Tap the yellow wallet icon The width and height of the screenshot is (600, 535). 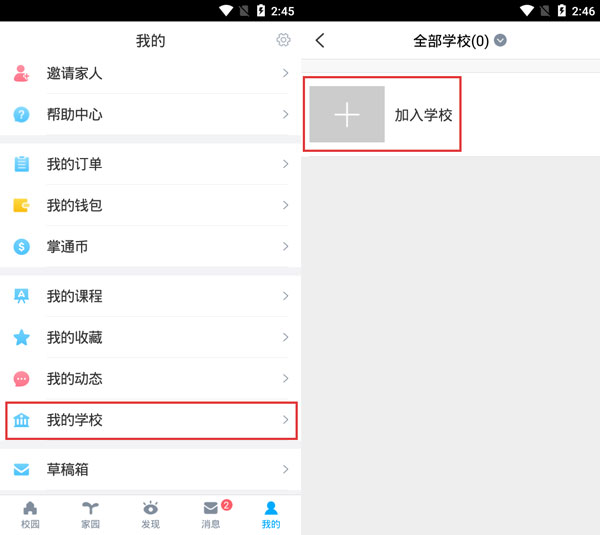(21, 205)
